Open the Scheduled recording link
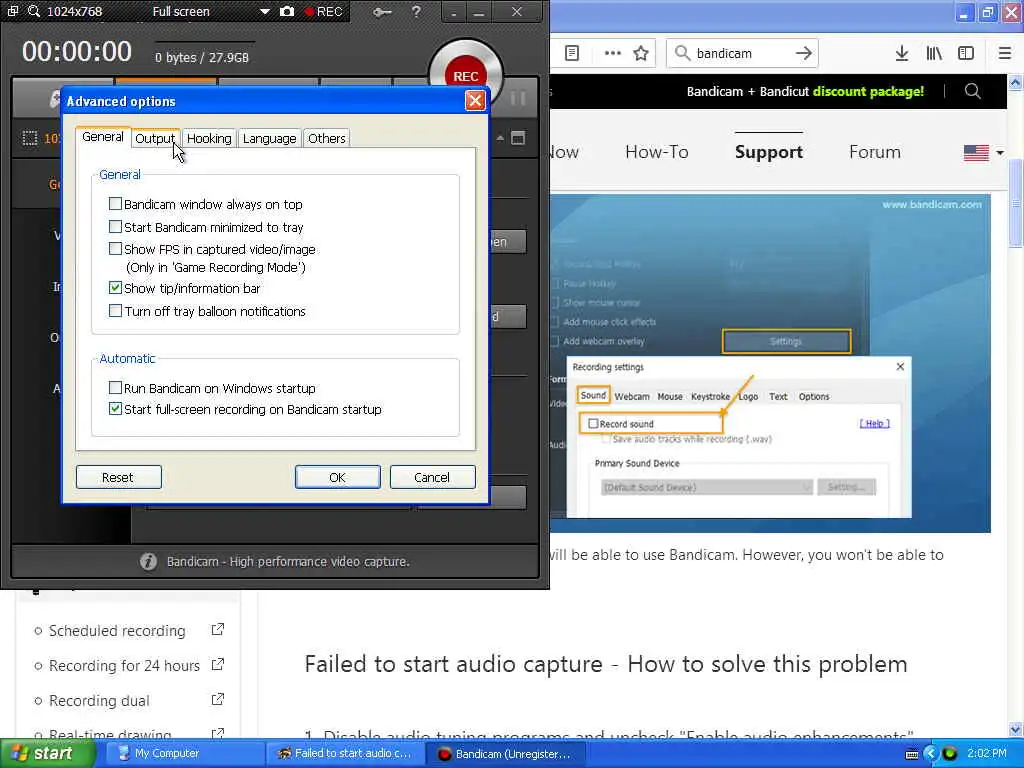The image size is (1024, 768). click(118, 631)
